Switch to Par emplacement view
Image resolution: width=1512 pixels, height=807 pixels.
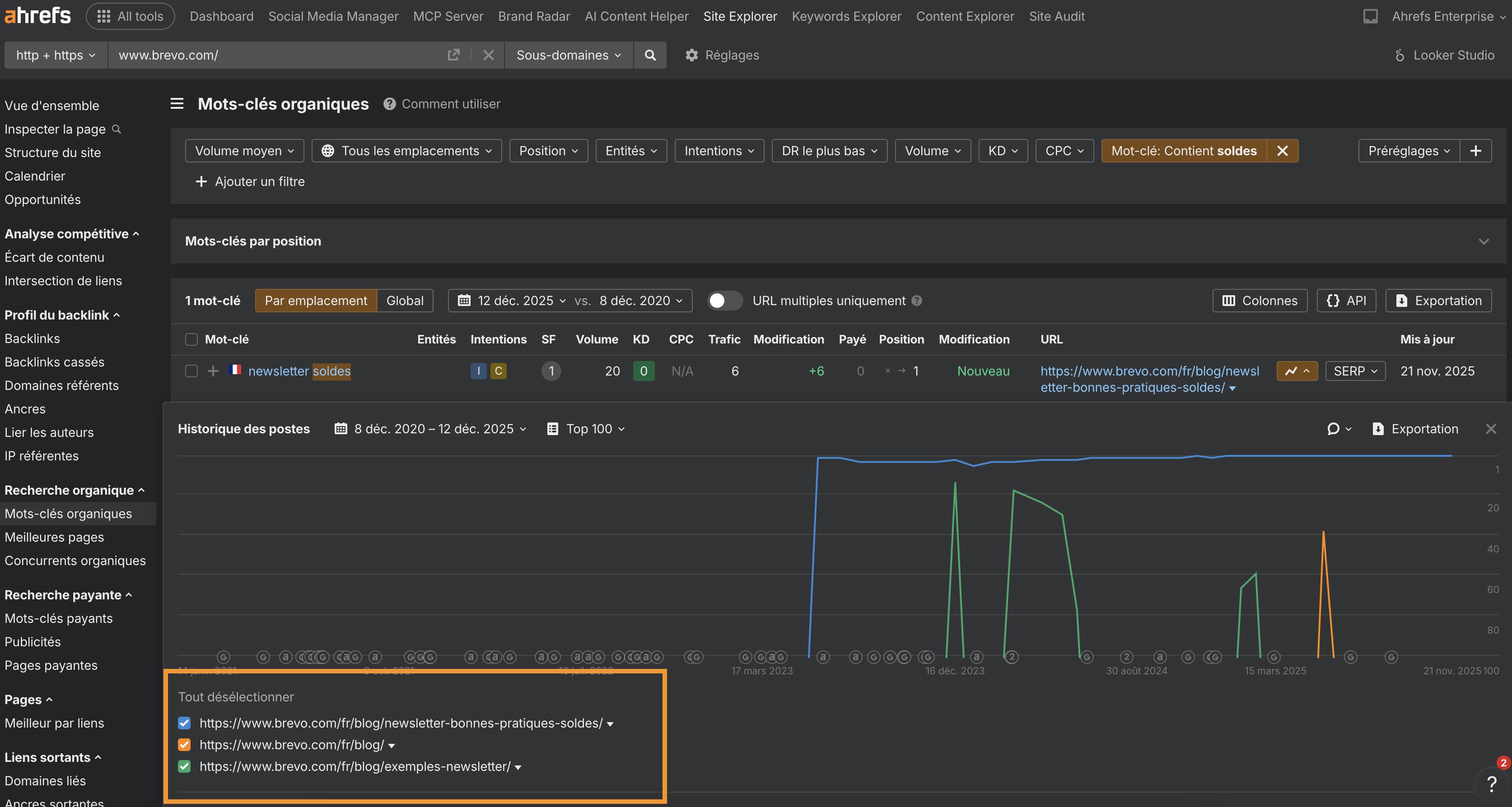tap(316, 301)
